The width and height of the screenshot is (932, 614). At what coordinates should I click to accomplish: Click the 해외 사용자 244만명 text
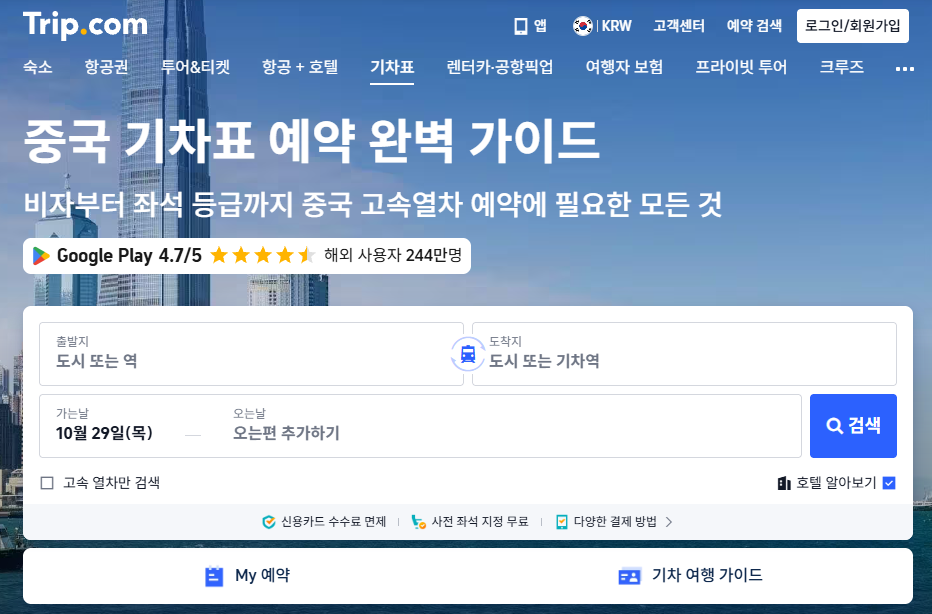393,255
